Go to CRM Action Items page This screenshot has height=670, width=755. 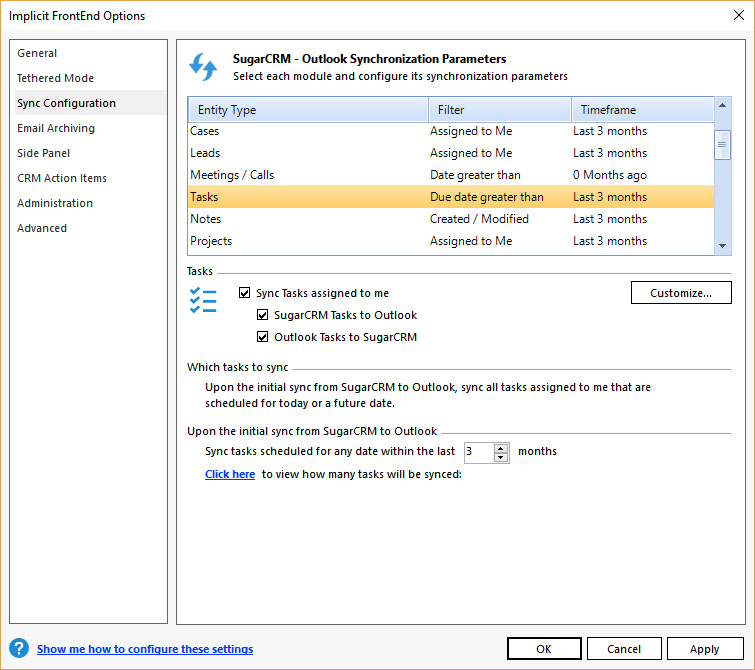62,178
